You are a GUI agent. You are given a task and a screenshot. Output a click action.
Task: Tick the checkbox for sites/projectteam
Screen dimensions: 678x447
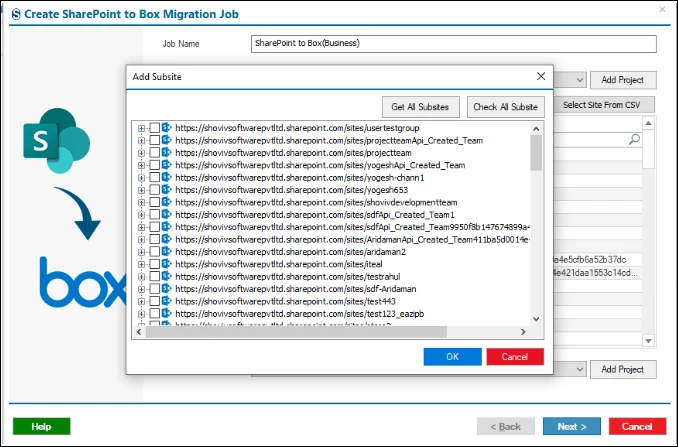tap(154, 152)
